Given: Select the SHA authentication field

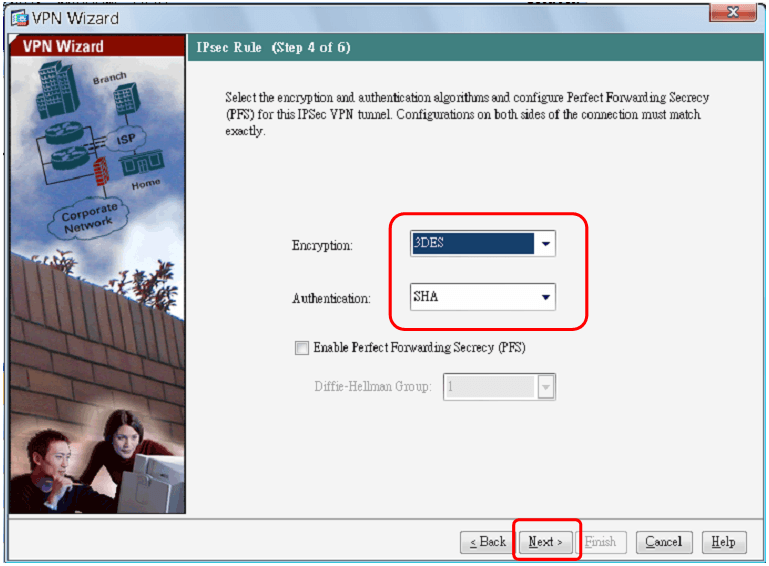Looking at the screenshot, I should click(x=483, y=297).
